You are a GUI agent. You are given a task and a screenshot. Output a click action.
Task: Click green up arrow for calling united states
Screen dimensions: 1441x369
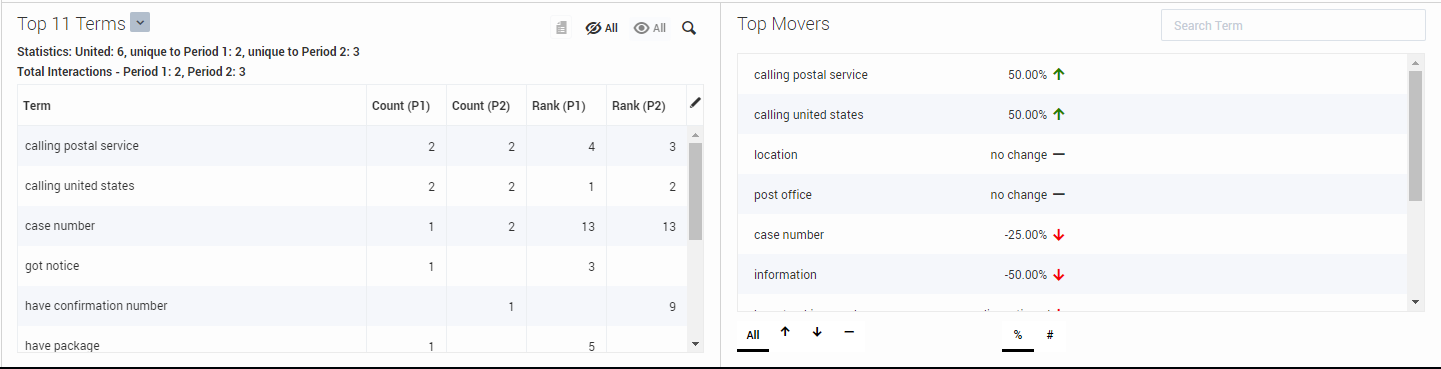pos(1059,114)
